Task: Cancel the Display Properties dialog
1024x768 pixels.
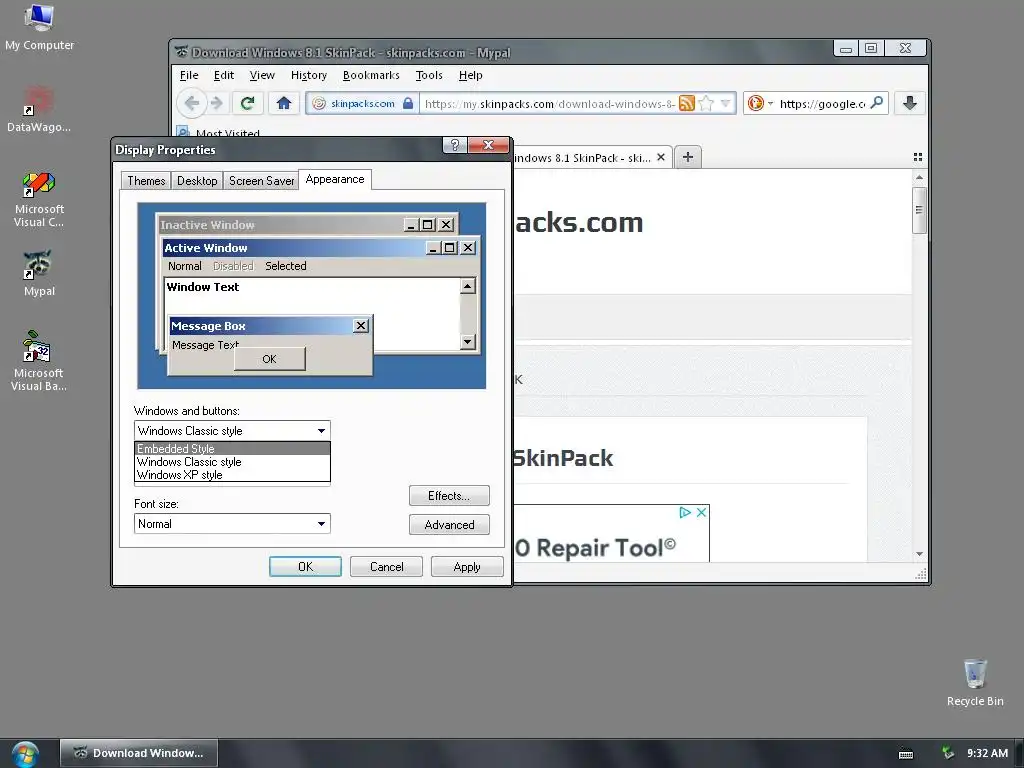Action: 386,566
